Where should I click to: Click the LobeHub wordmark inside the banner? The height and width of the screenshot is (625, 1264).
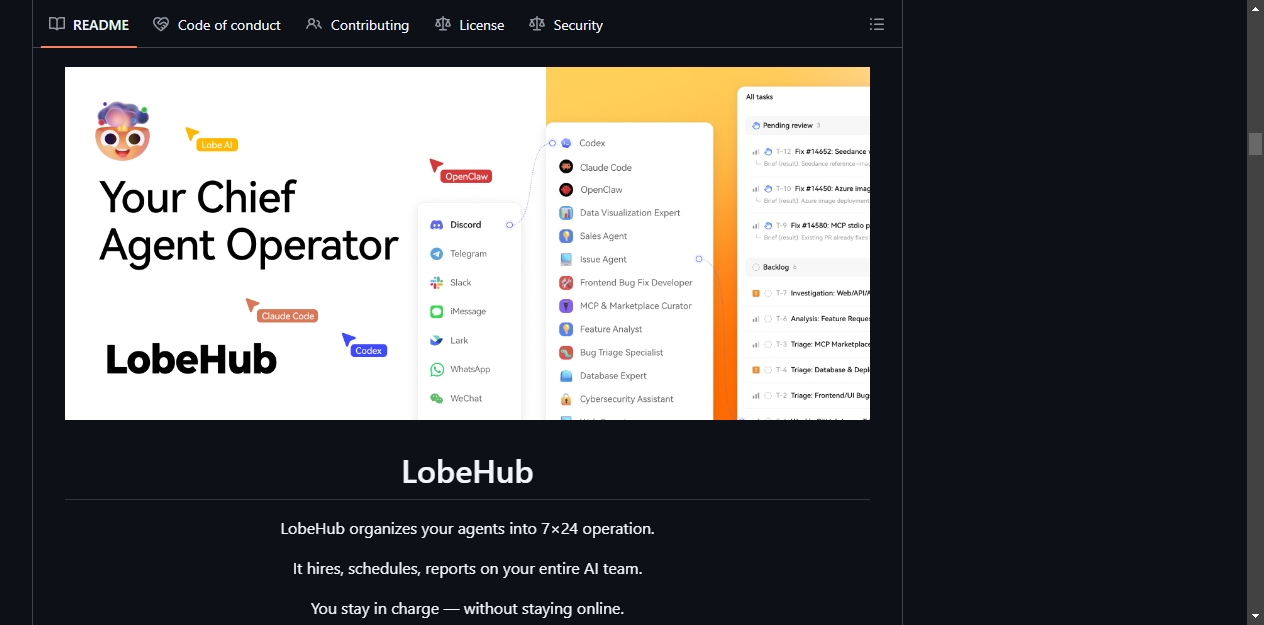[x=191, y=359]
